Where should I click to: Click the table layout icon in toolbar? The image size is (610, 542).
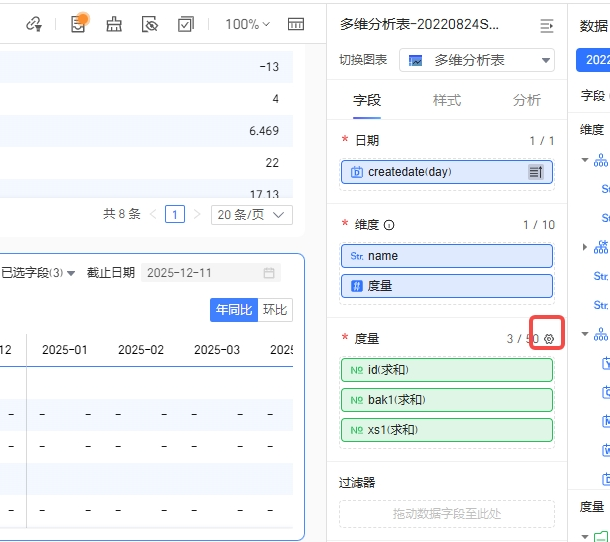(x=296, y=24)
